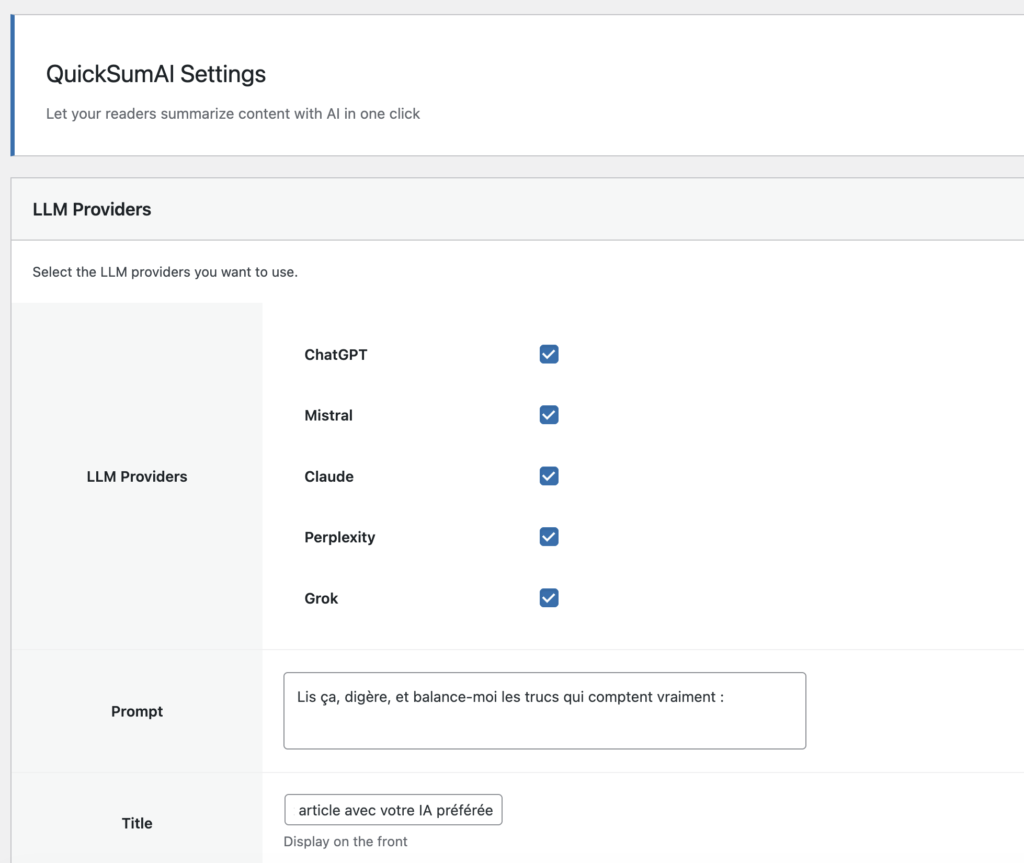Viewport: 1024px width, 863px height.
Task: Click the Perplexity provider label
Action: point(340,537)
